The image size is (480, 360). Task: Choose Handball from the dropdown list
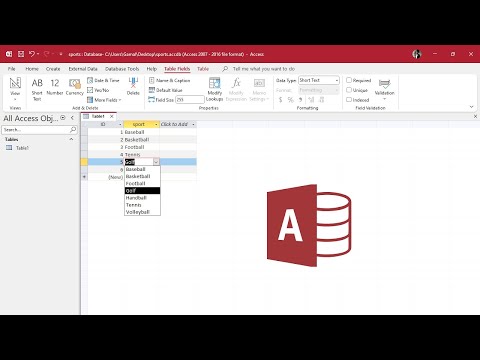[x=142, y=198]
